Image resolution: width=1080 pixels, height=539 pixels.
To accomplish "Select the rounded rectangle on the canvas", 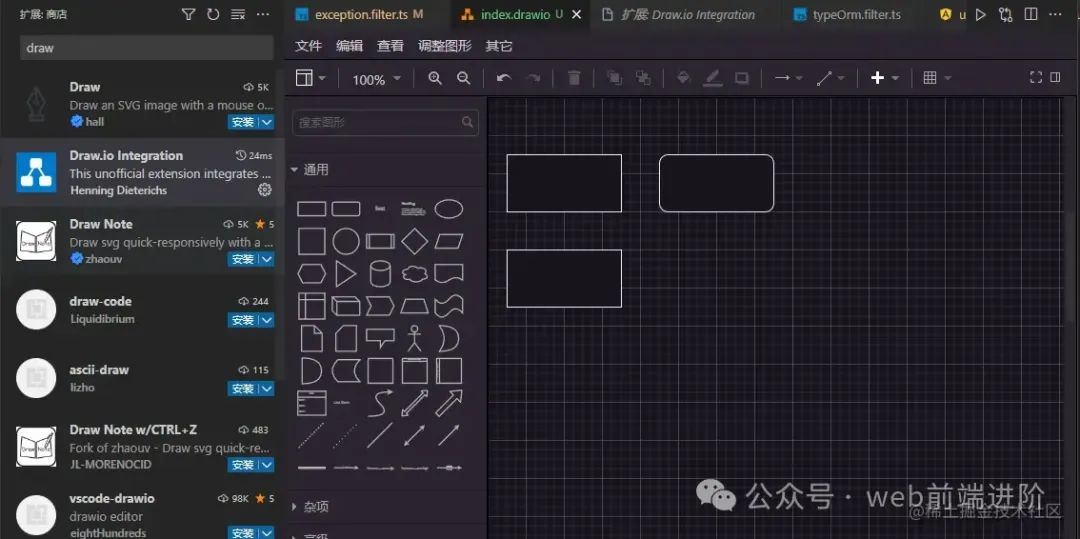I will (x=716, y=183).
